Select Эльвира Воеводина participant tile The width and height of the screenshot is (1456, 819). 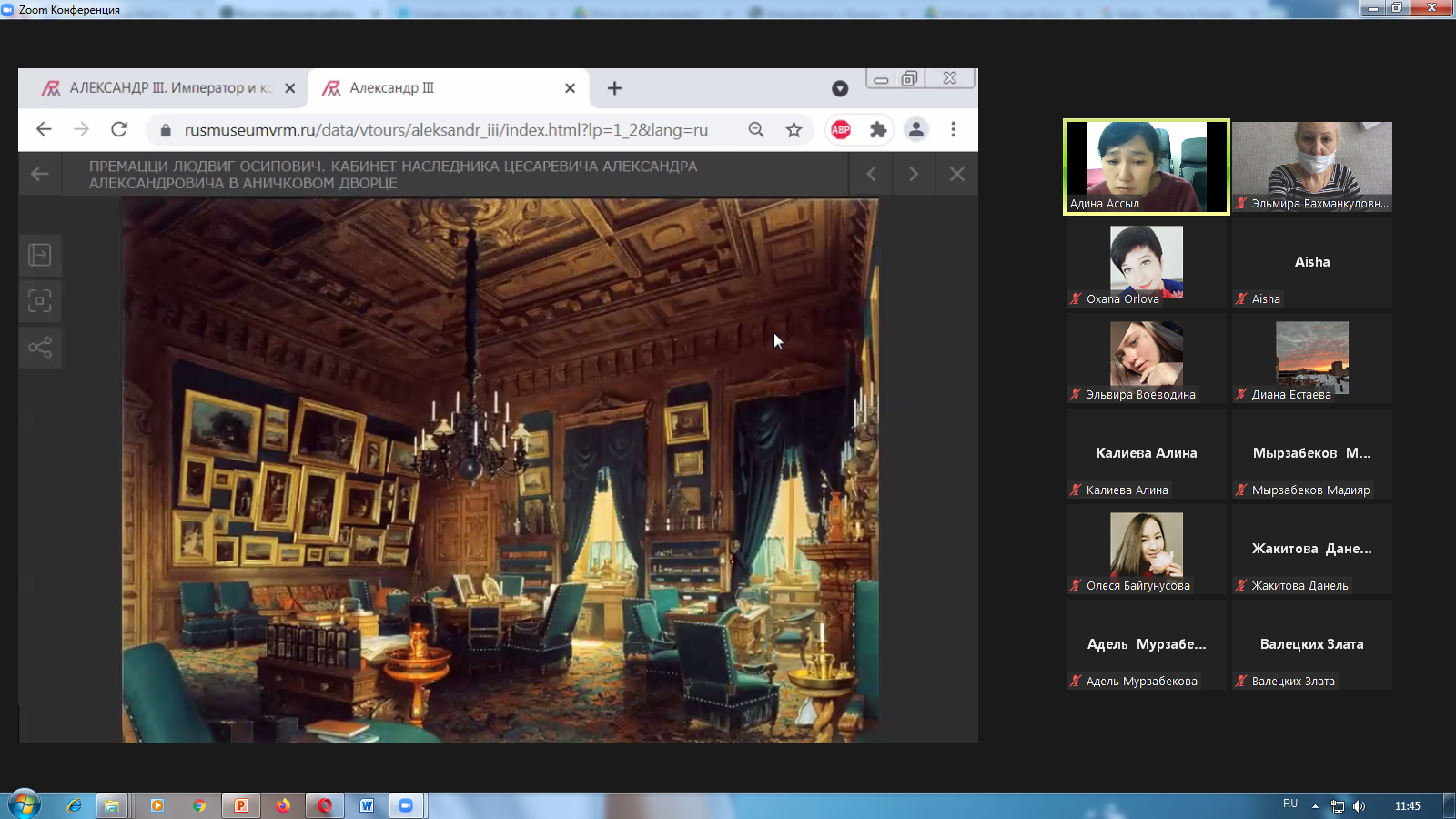coord(1147,359)
